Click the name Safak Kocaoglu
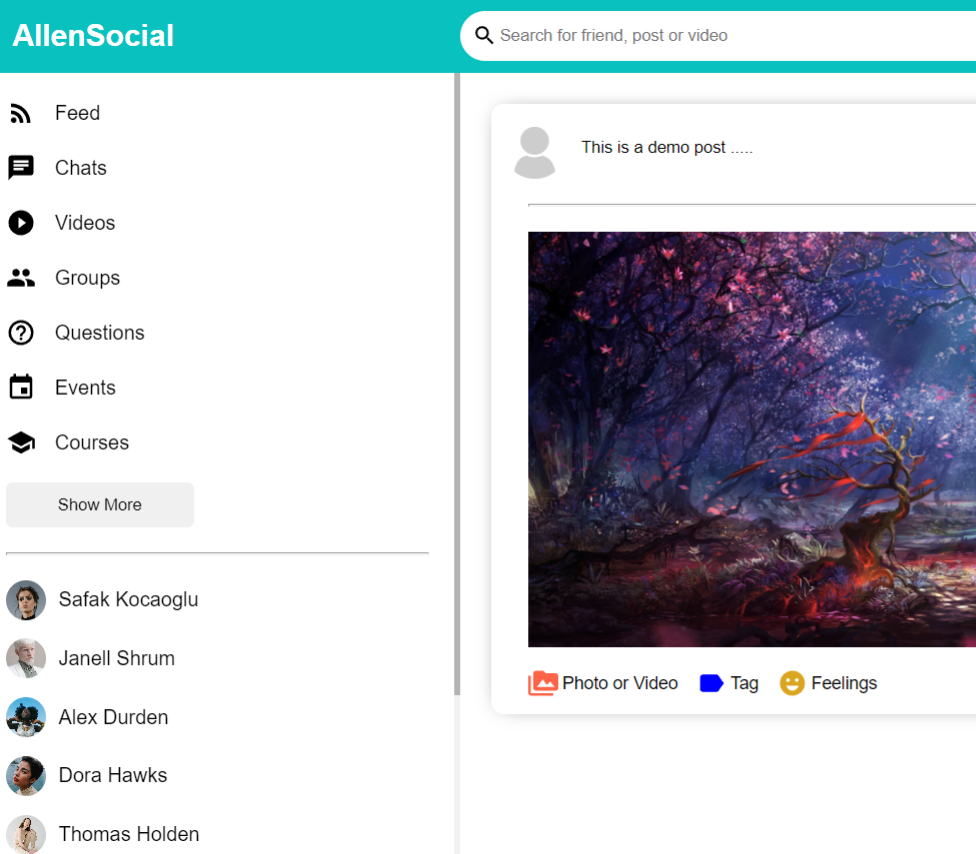The height and width of the screenshot is (854, 976). [x=128, y=599]
